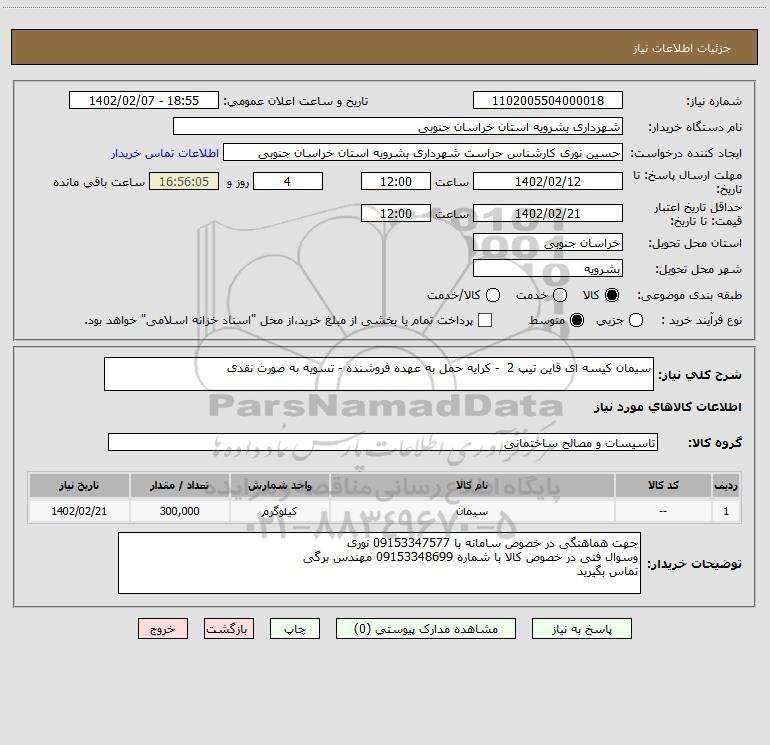The height and width of the screenshot is (745, 770).
Task: Select the کالا/خدمت radio button
Action: tap(493, 295)
